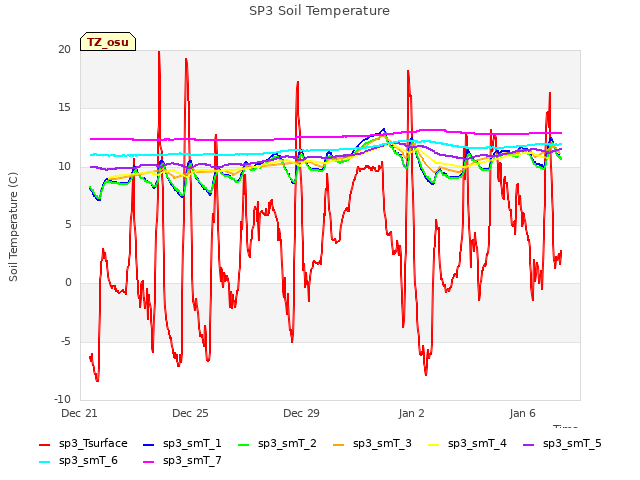The height and width of the screenshot is (480, 640).
Task: Click the SP3 Soil Temperature chart title
Action: coord(319,11)
